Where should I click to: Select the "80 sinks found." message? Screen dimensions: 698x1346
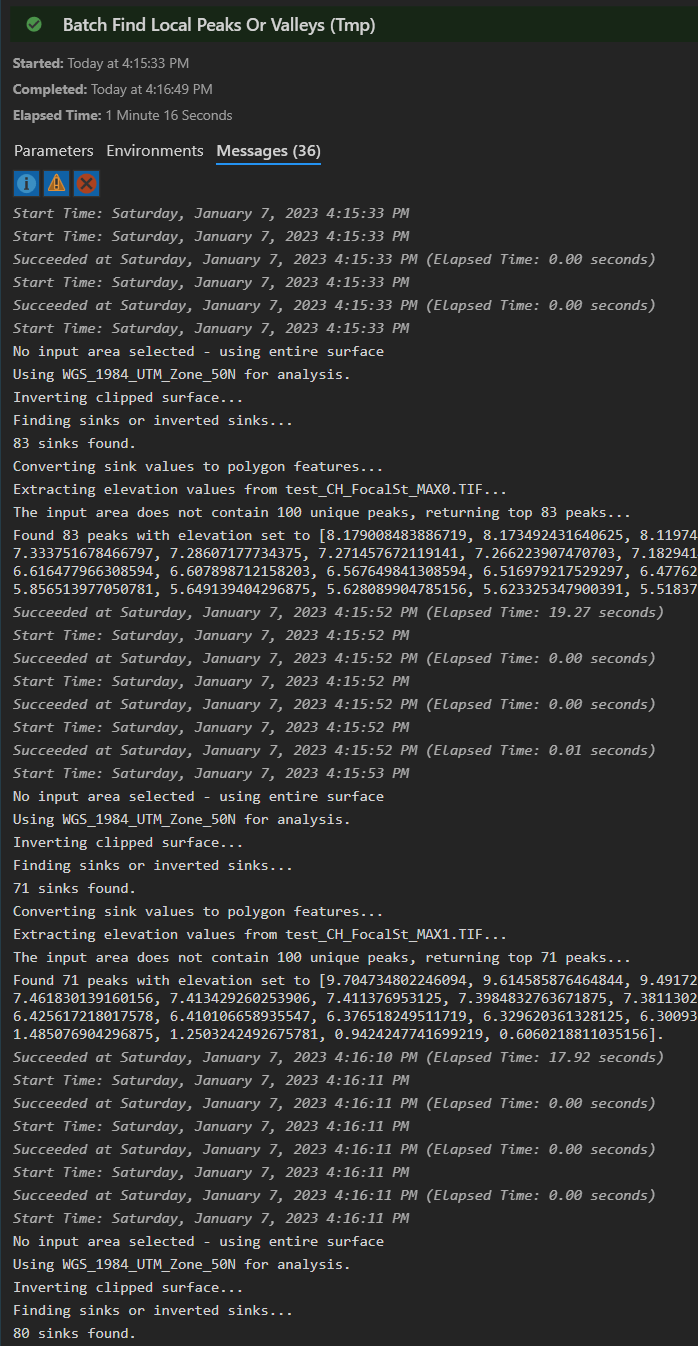tap(75, 1333)
